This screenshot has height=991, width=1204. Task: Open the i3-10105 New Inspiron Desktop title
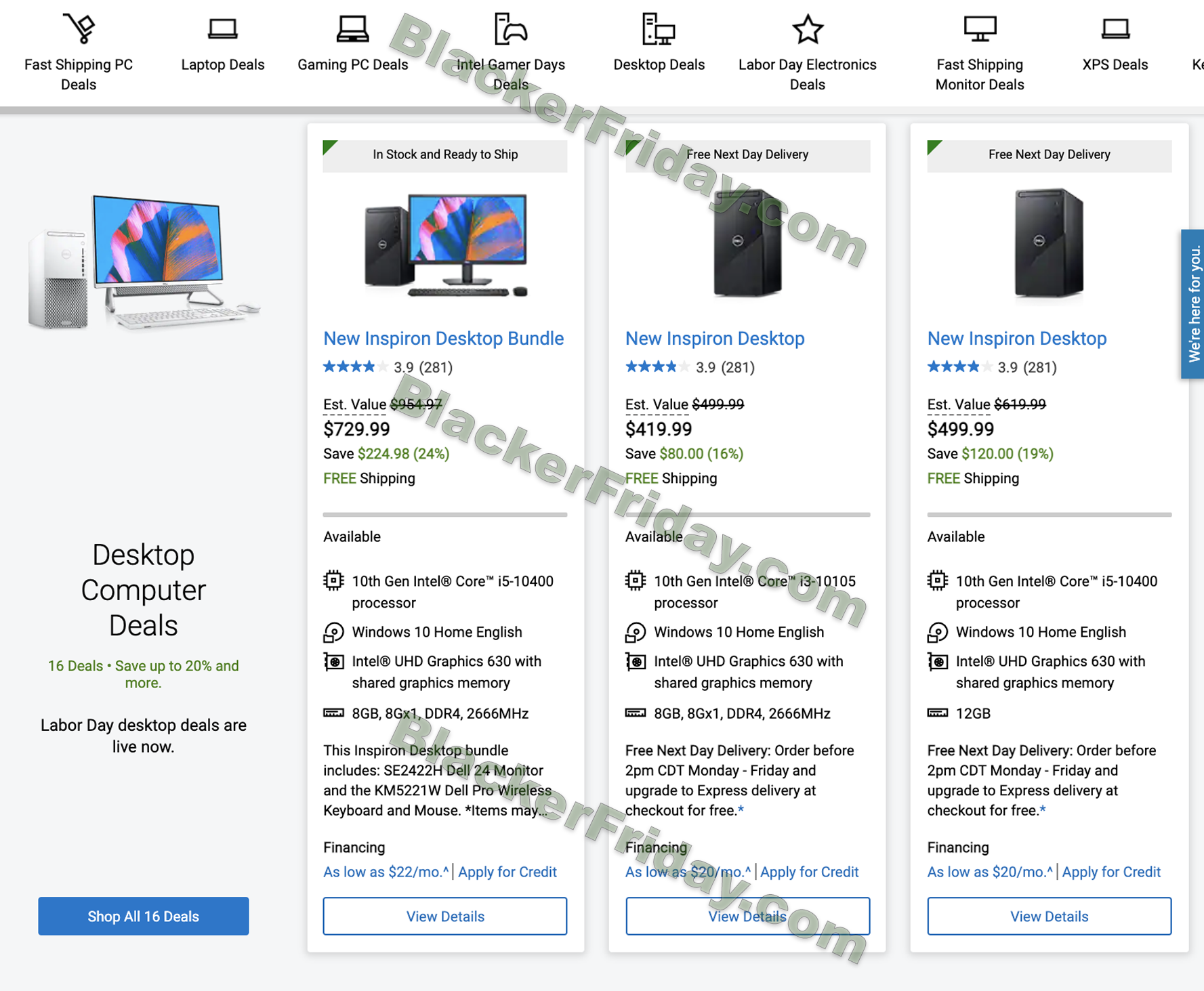pyautogui.click(x=715, y=338)
